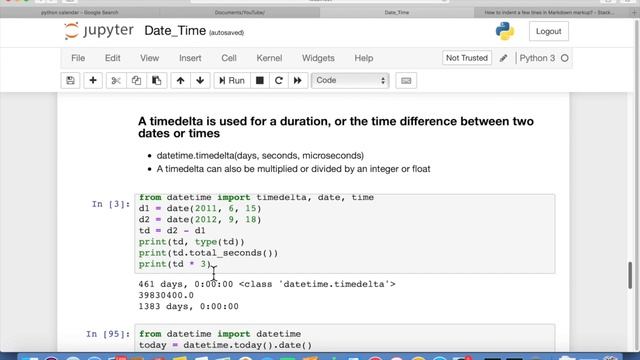Click the Not Trusted button
The height and width of the screenshot is (360, 640).
point(467,58)
